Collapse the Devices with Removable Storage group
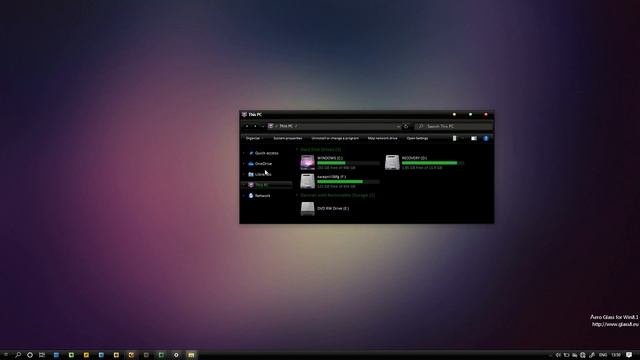Screen dimensions: 640x360 tap(297, 195)
